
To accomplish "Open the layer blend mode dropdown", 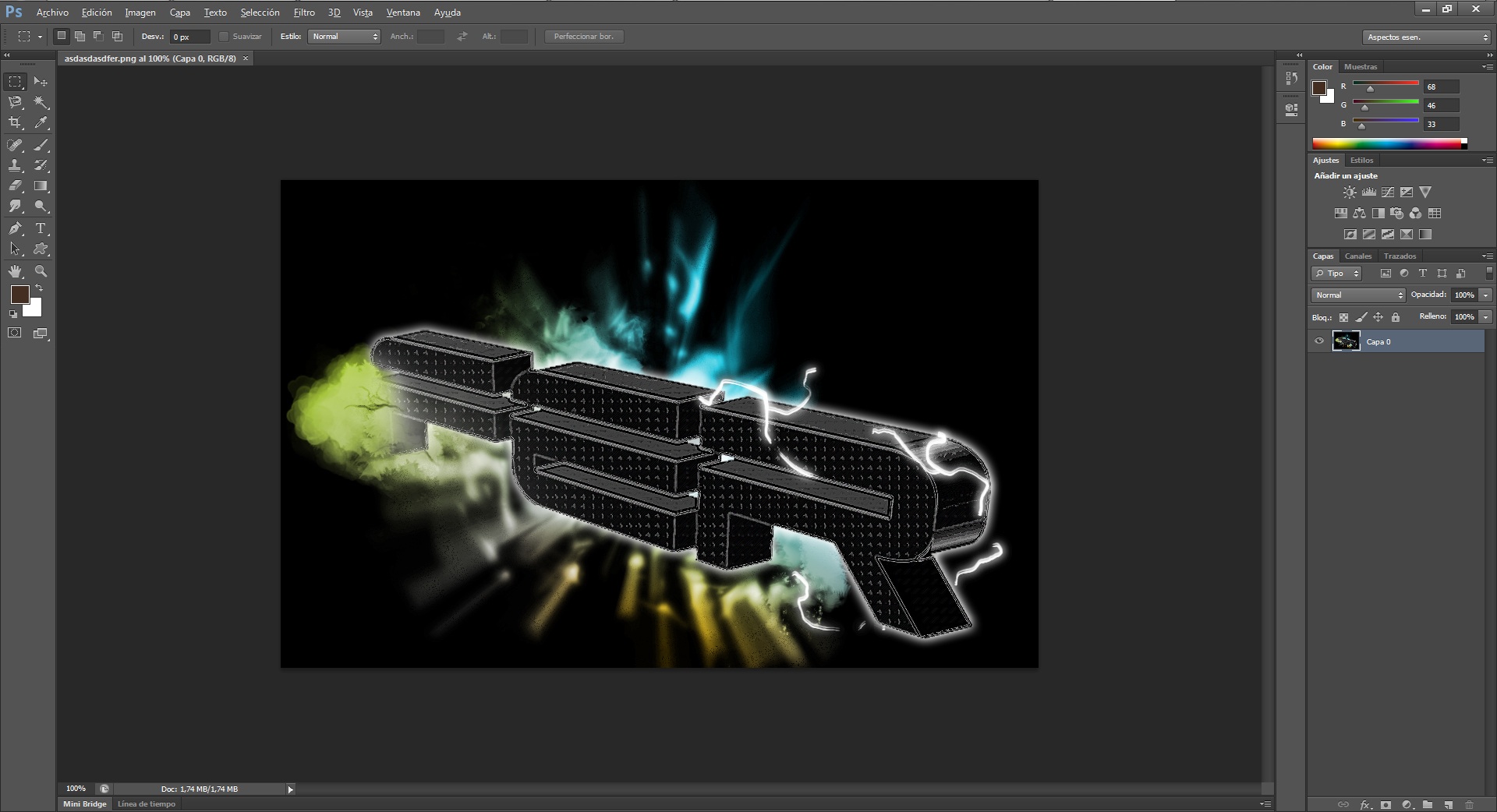I will pos(1358,295).
